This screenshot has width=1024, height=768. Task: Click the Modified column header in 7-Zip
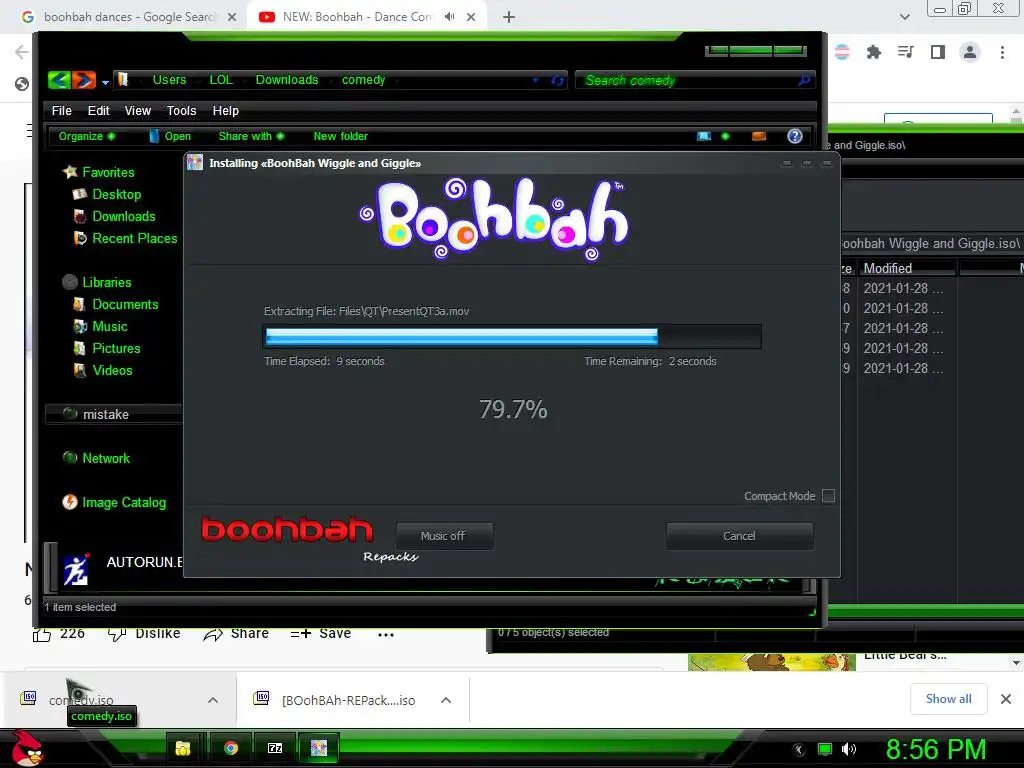(x=907, y=268)
